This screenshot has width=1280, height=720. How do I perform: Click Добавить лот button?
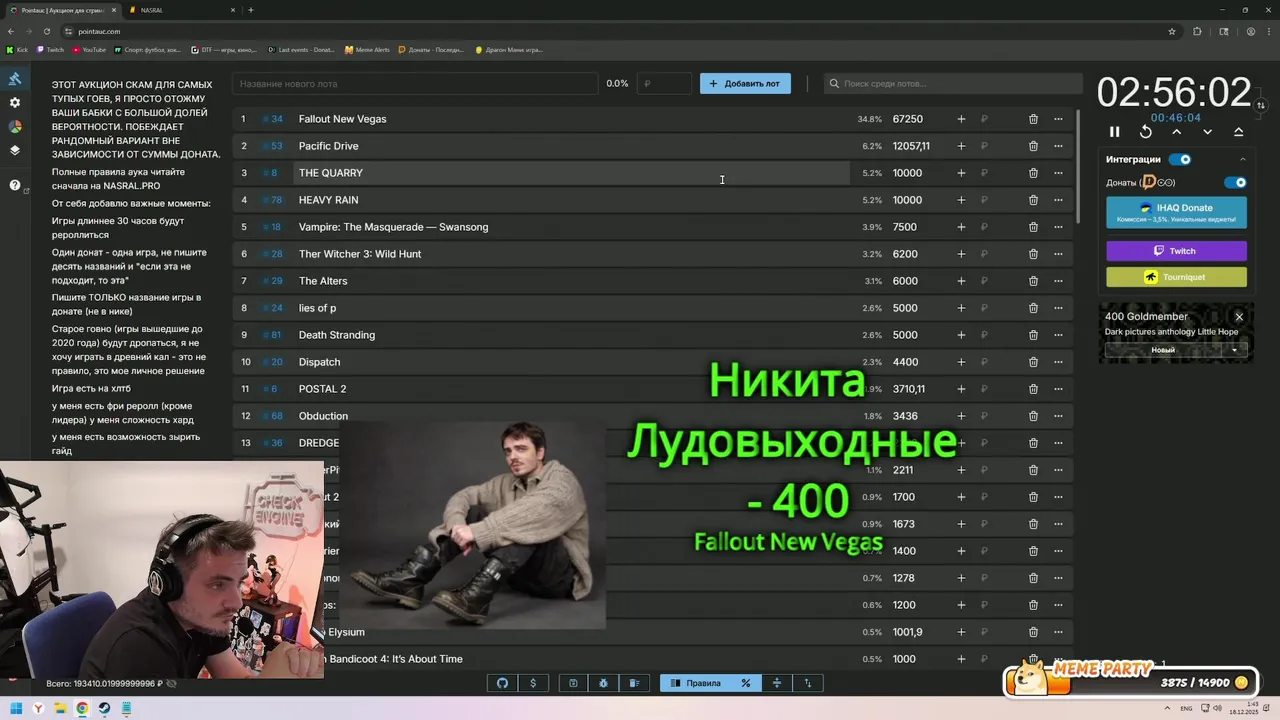coord(745,84)
